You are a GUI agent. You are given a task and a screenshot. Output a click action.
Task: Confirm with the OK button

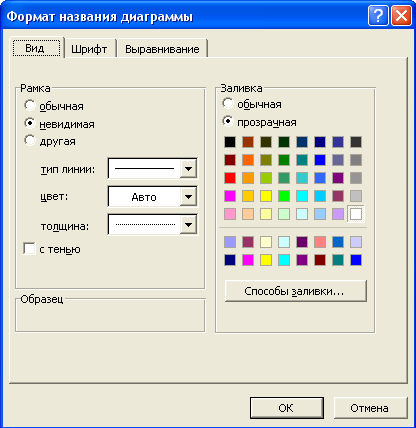(287, 408)
